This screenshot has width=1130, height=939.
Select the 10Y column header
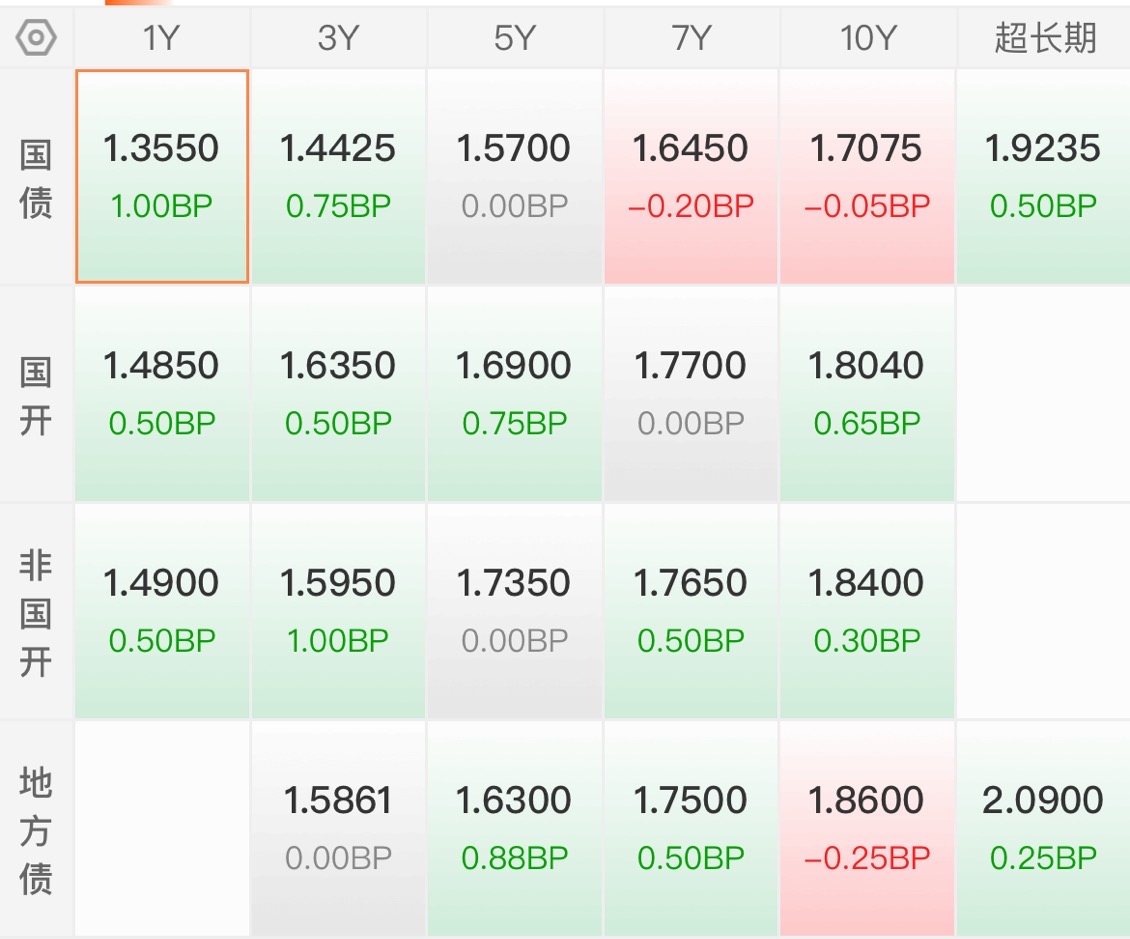(x=867, y=37)
